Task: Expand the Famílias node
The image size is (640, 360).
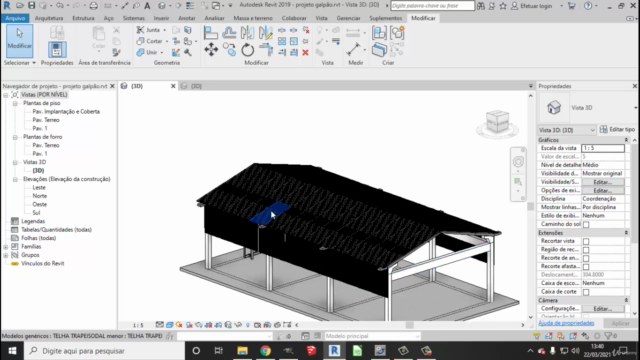Action: (x=6, y=247)
